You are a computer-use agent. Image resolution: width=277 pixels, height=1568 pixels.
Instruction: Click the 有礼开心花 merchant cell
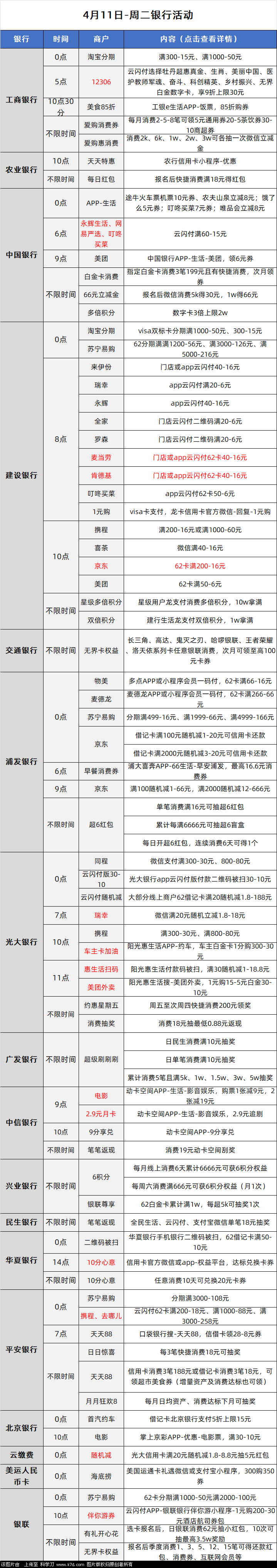(101, 1534)
